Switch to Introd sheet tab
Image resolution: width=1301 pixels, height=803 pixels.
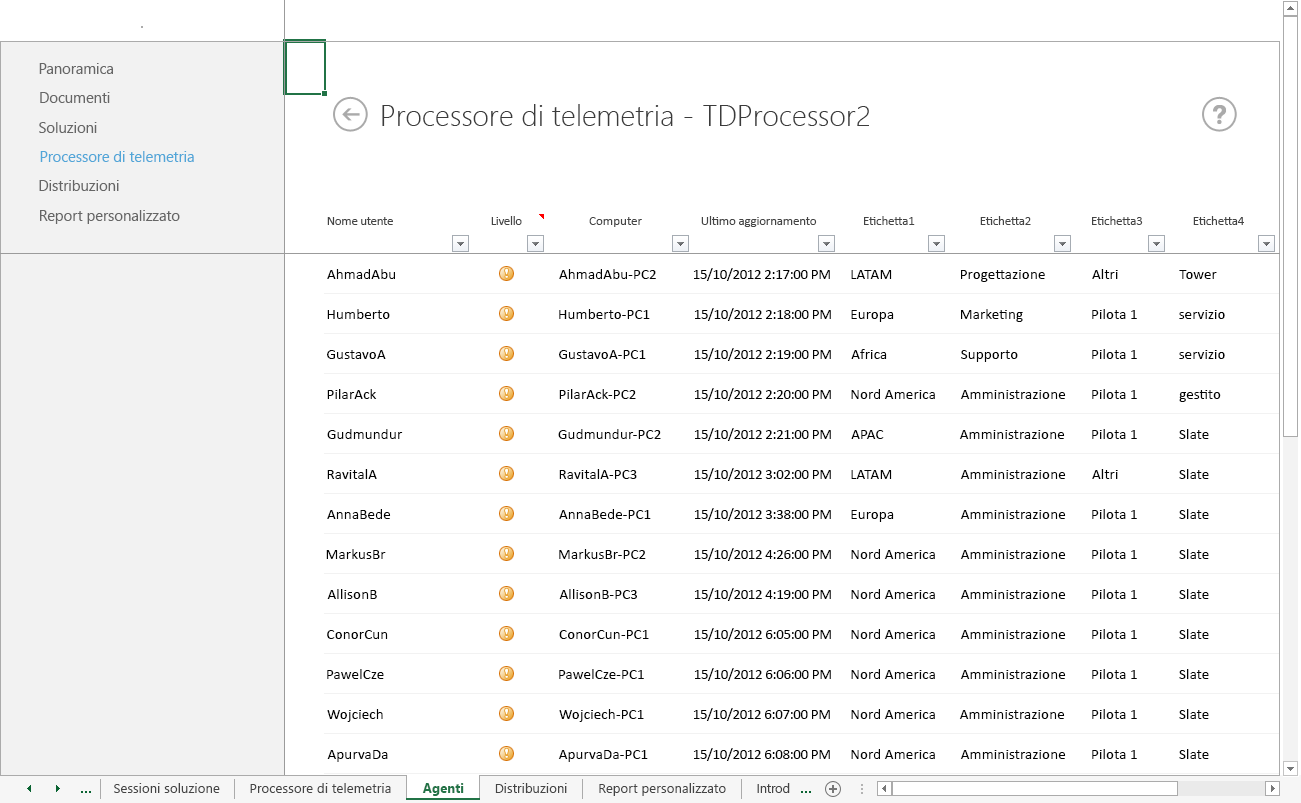pyautogui.click(x=773, y=789)
